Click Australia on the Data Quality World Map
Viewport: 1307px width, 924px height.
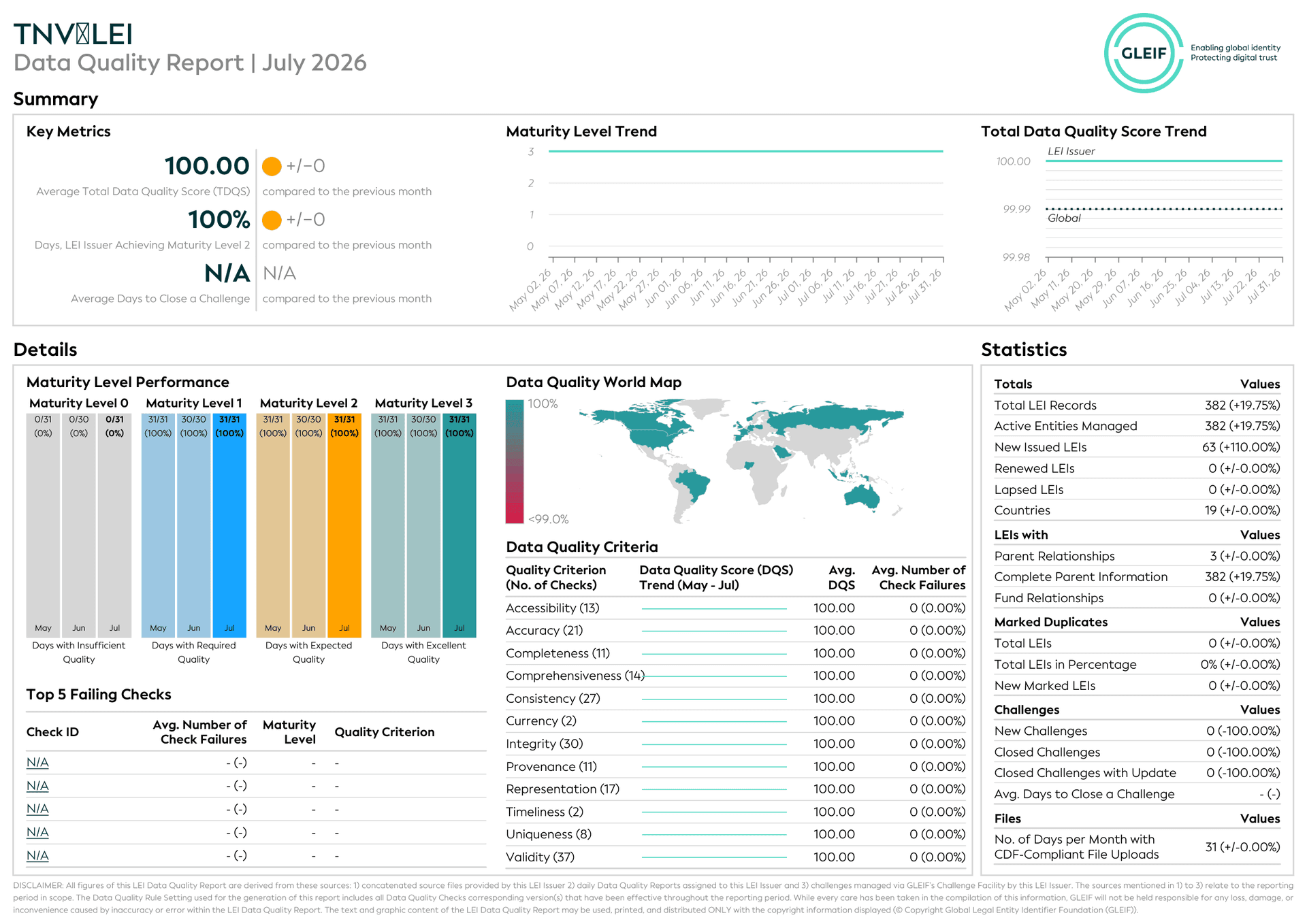coord(862,496)
